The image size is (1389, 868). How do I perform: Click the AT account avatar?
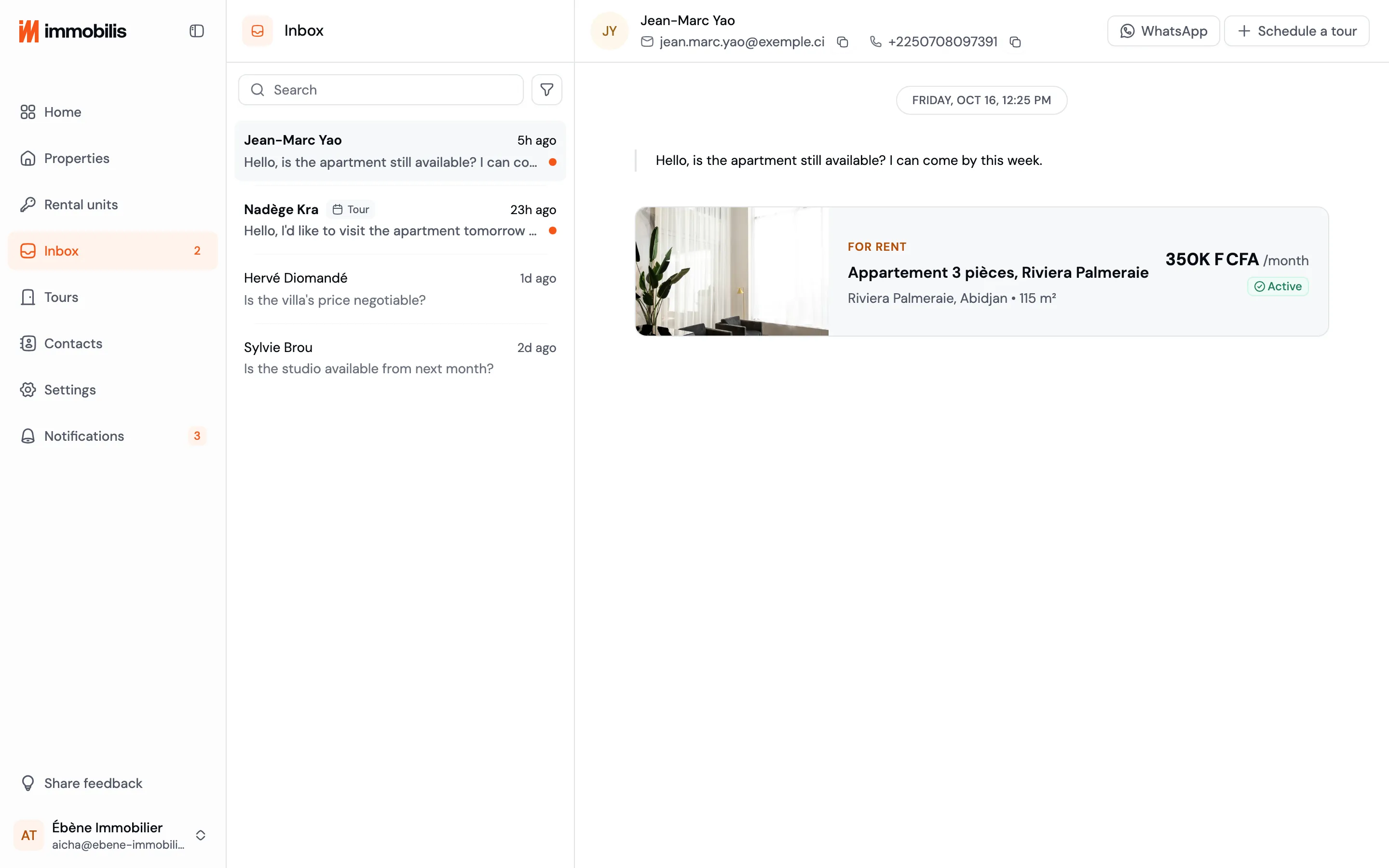[x=29, y=835]
